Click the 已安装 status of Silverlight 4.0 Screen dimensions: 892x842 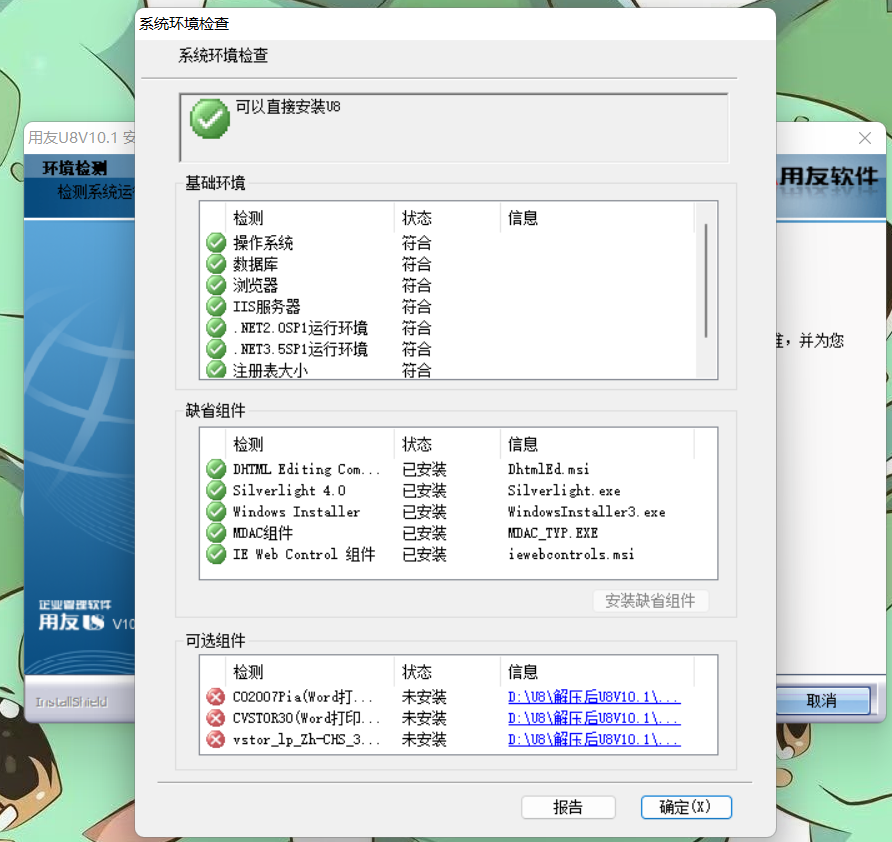(424, 490)
